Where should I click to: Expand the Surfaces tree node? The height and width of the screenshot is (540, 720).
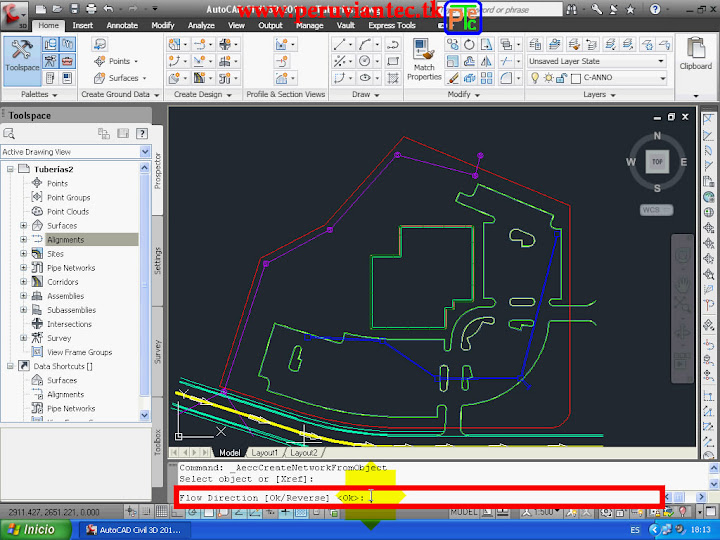click(x=23, y=225)
